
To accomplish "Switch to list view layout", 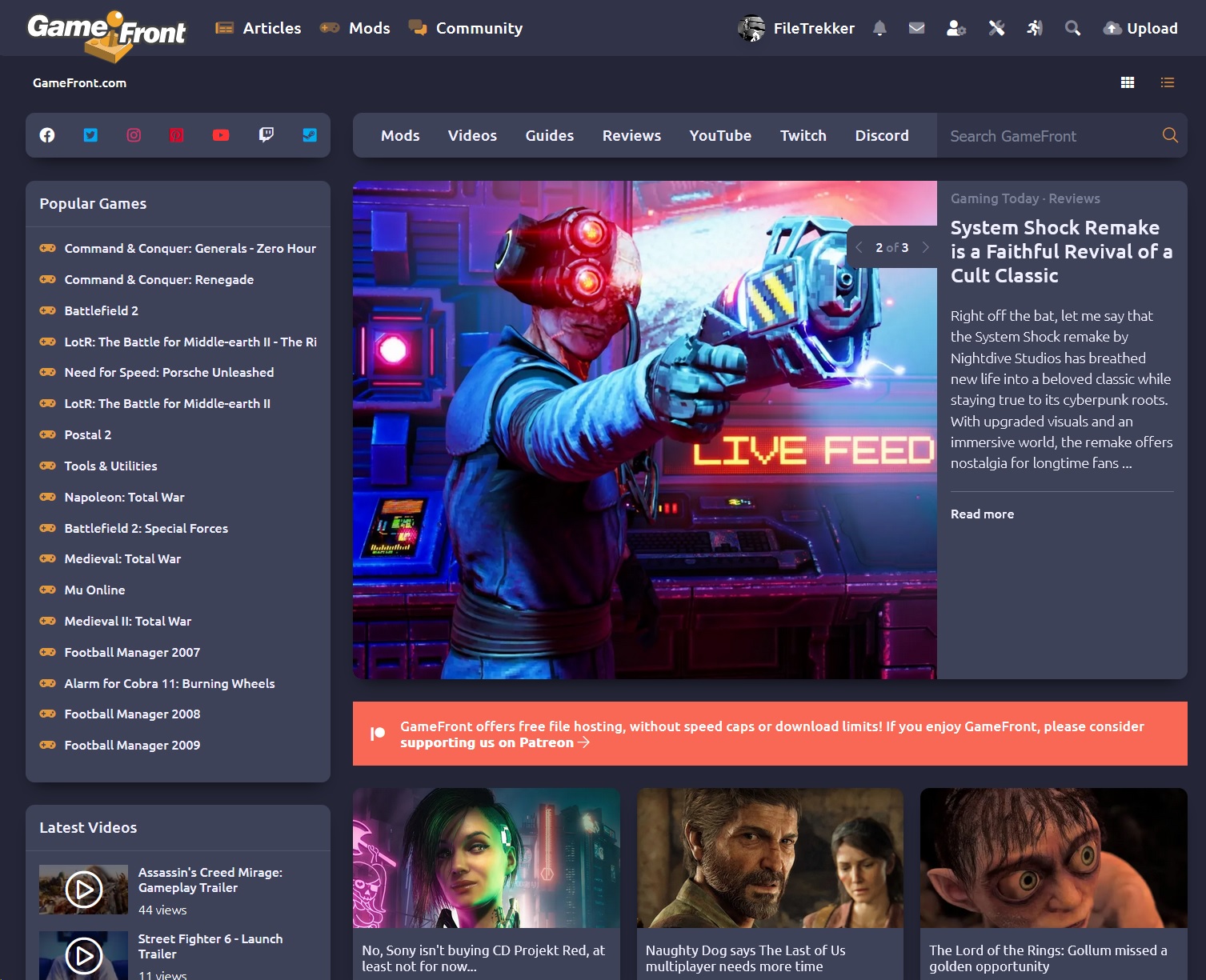I will (x=1168, y=82).
